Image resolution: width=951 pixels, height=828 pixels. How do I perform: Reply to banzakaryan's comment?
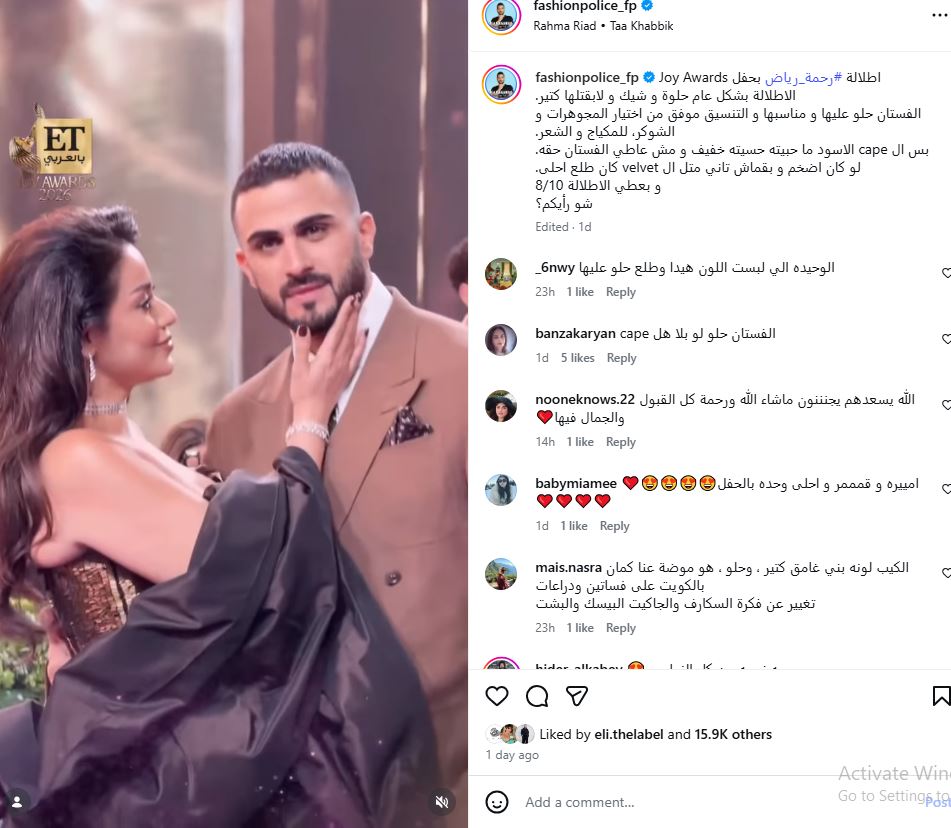coord(621,358)
